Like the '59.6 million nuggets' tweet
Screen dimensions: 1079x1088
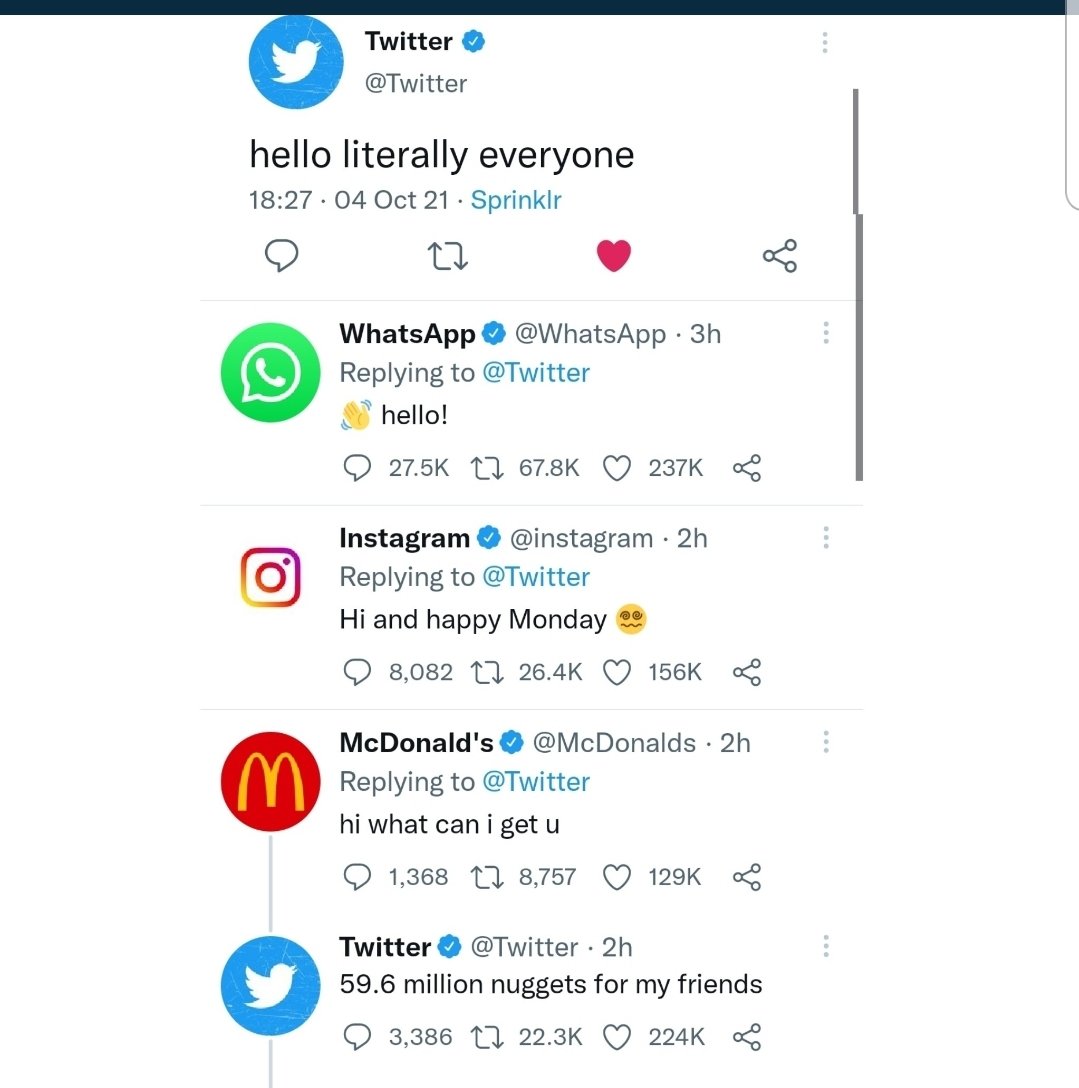[x=617, y=1037]
